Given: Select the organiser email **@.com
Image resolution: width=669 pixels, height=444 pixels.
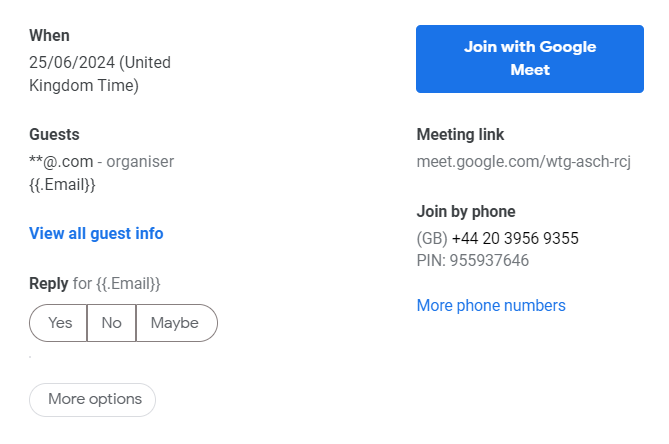Looking at the screenshot, I should click(61, 162).
